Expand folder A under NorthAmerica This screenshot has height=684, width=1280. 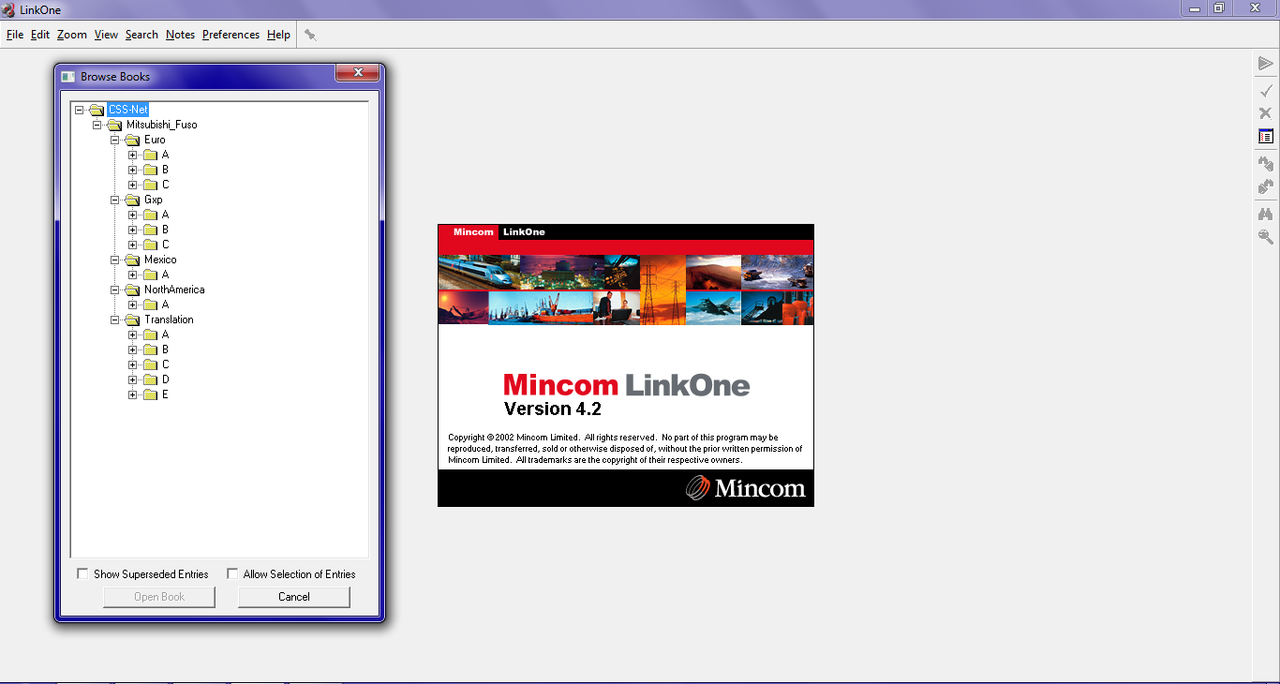(133, 305)
